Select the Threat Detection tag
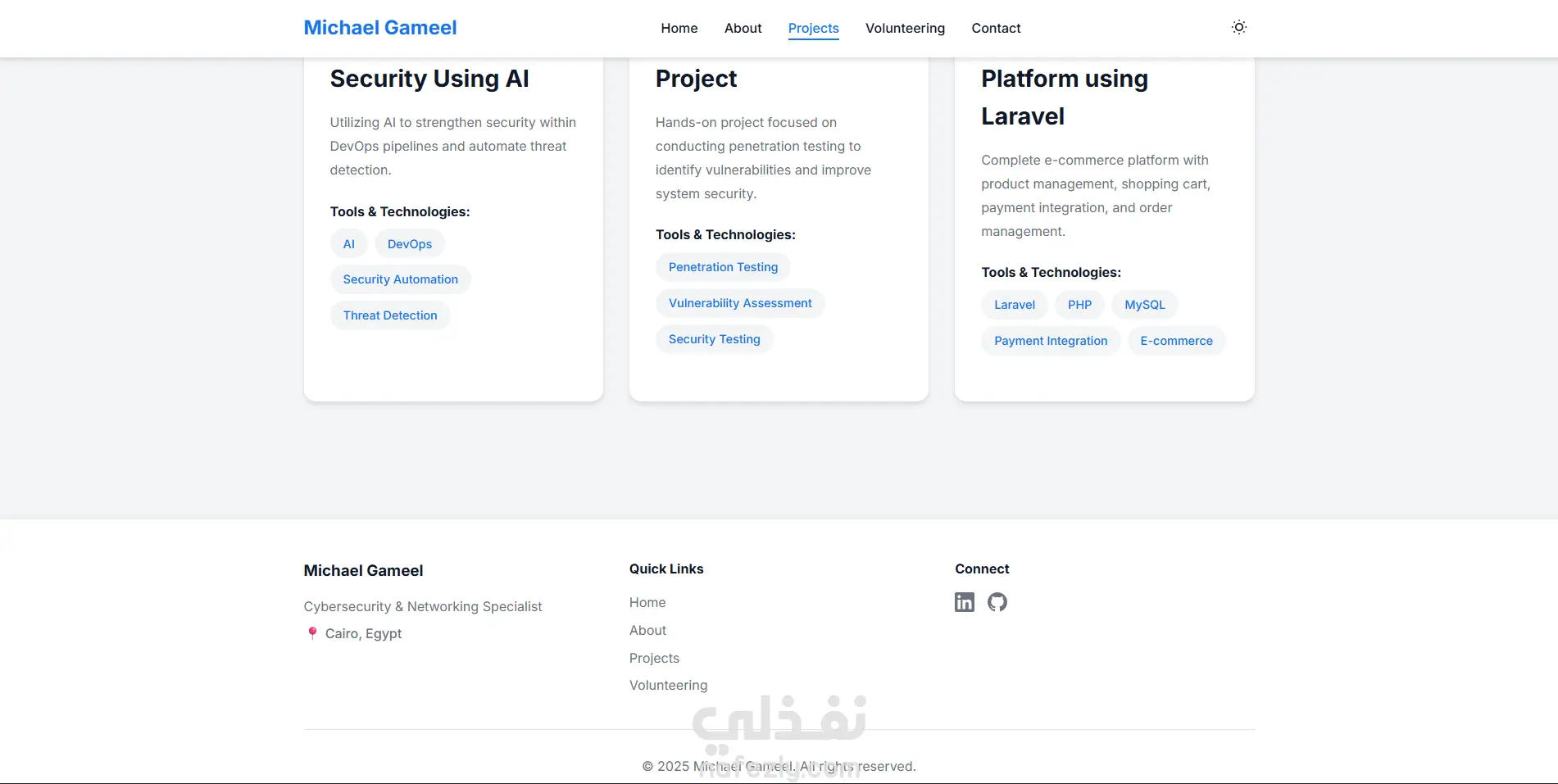The image size is (1558, 784). 390,315
